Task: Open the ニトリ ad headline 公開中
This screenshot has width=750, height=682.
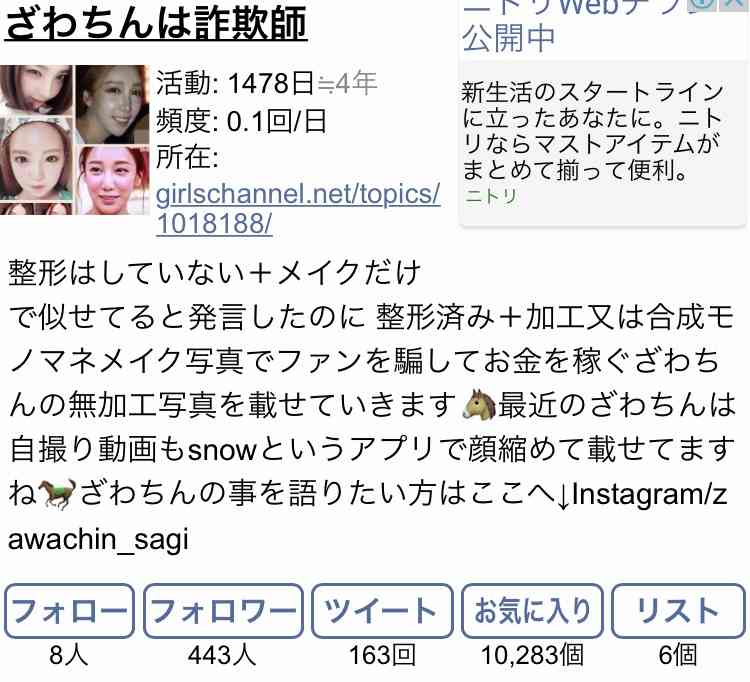Action: tap(508, 37)
